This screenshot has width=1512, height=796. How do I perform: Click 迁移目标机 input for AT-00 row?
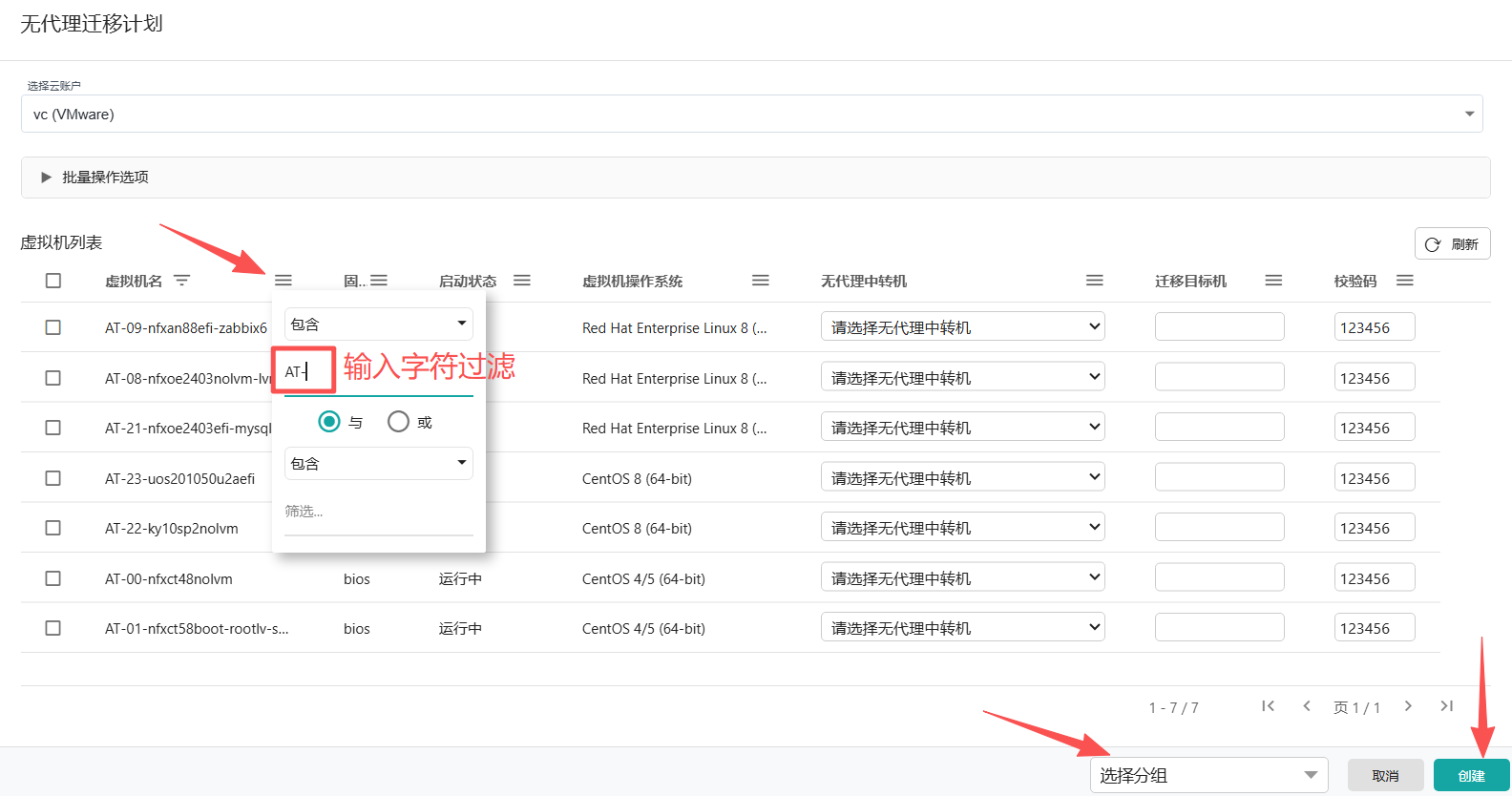tap(1220, 577)
